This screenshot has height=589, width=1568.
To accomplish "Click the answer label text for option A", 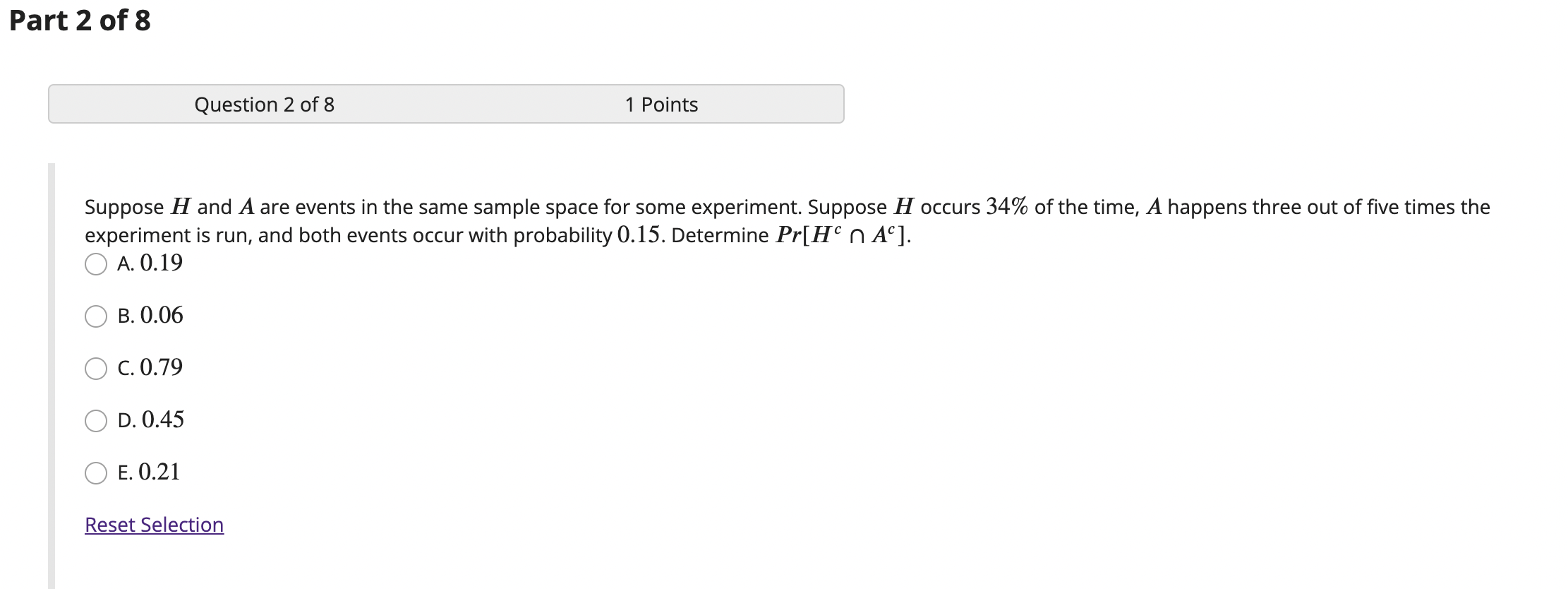I will pos(149,263).
